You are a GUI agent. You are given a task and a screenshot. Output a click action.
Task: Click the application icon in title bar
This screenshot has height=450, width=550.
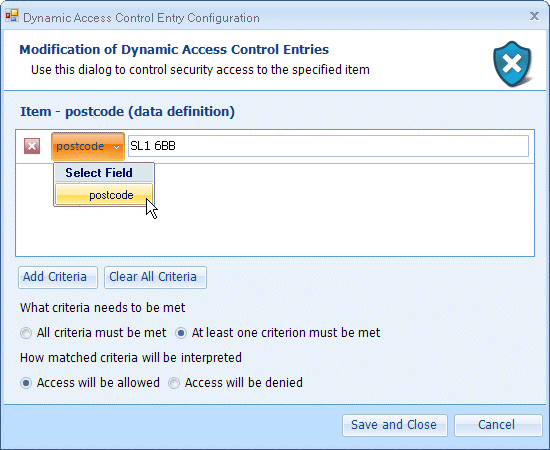coord(12,16)
